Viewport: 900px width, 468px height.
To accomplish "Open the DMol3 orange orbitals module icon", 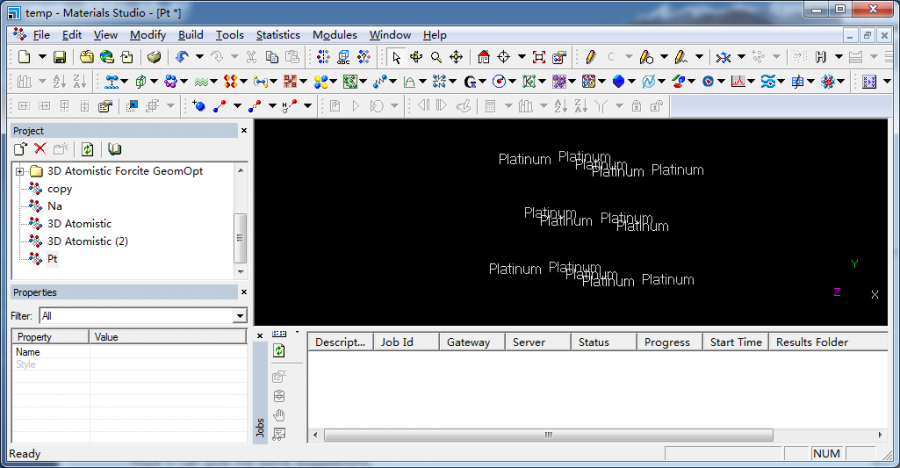I will pyautogui.click(x=231, y=82).
